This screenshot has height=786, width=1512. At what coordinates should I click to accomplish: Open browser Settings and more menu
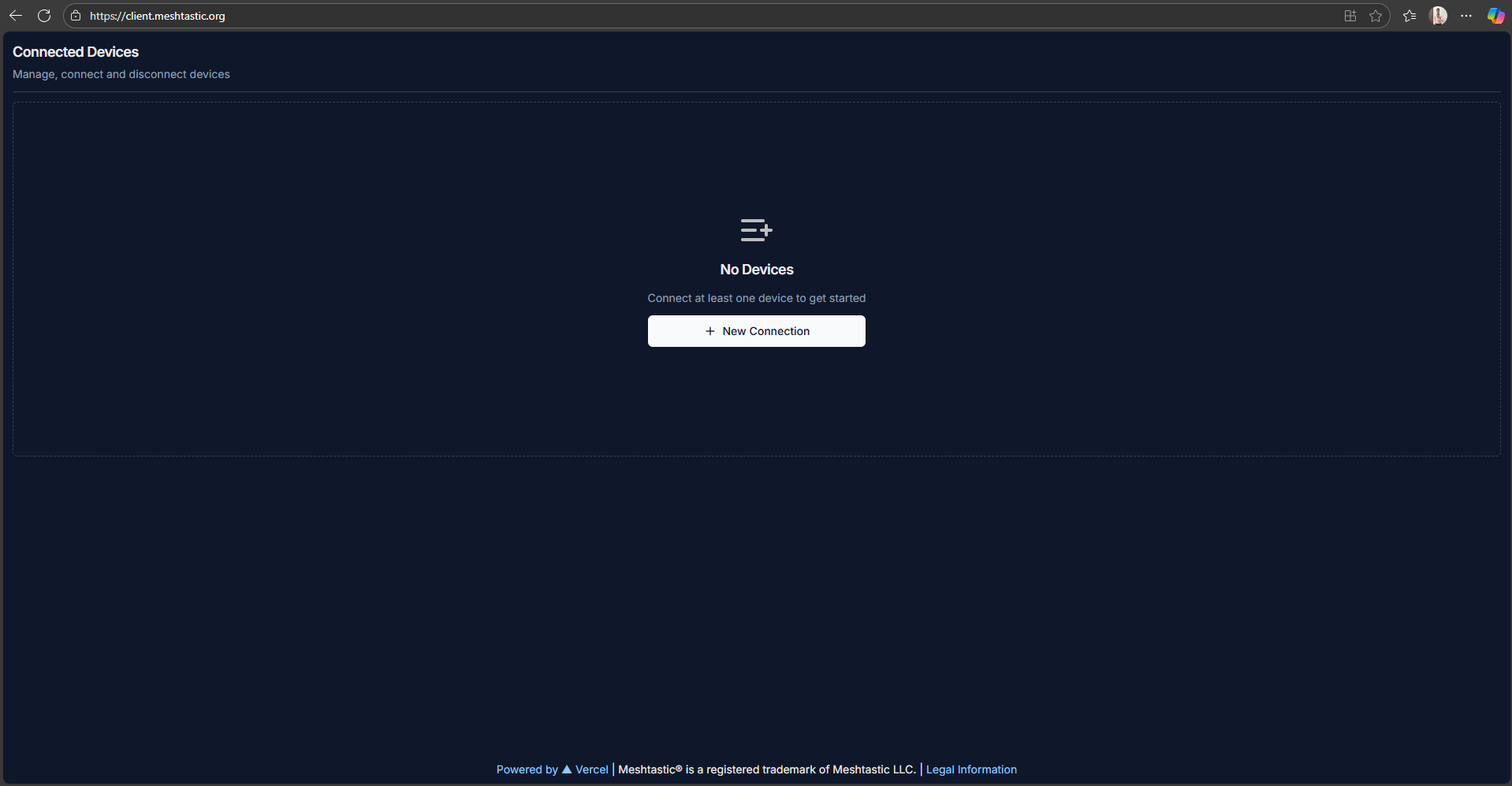1466,16
